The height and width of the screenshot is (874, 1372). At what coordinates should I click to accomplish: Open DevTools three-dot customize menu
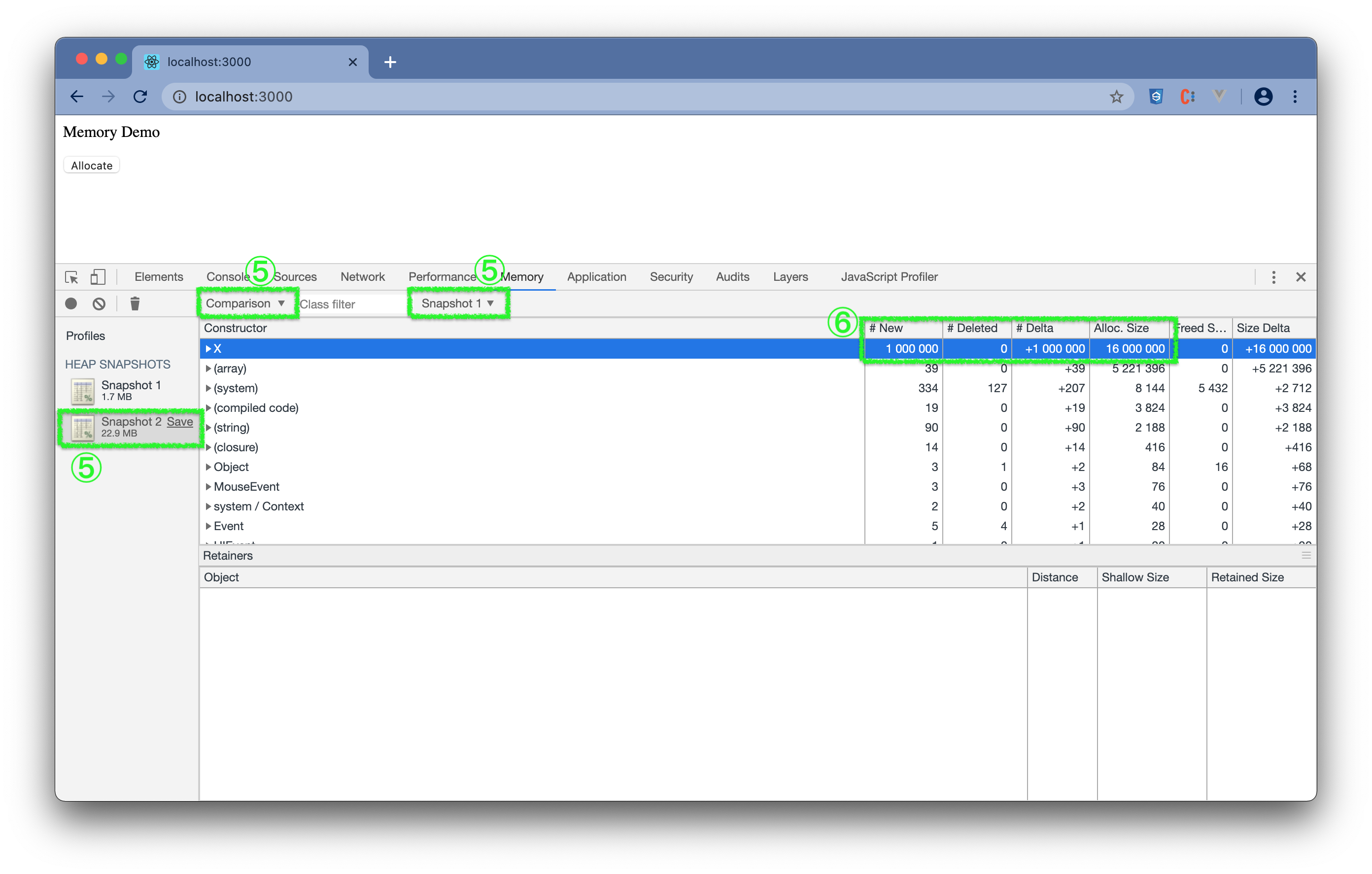(1273, 277)
